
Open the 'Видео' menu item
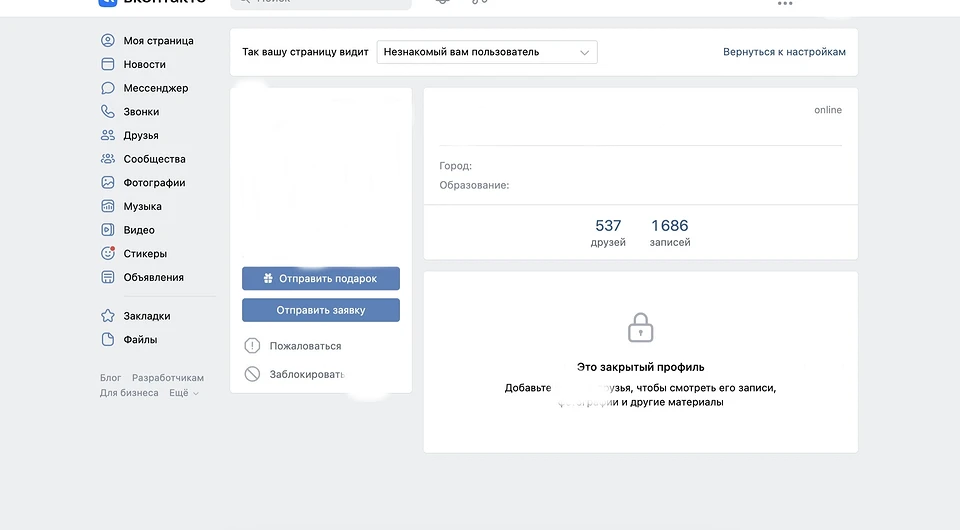139,230
